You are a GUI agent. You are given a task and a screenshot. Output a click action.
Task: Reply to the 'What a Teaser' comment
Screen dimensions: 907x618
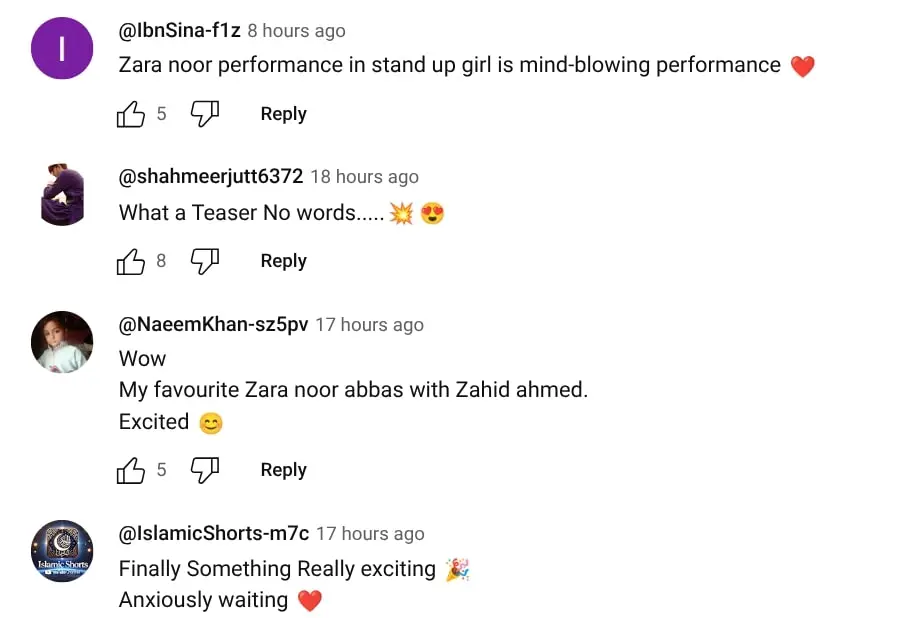(x=283, y=261)
